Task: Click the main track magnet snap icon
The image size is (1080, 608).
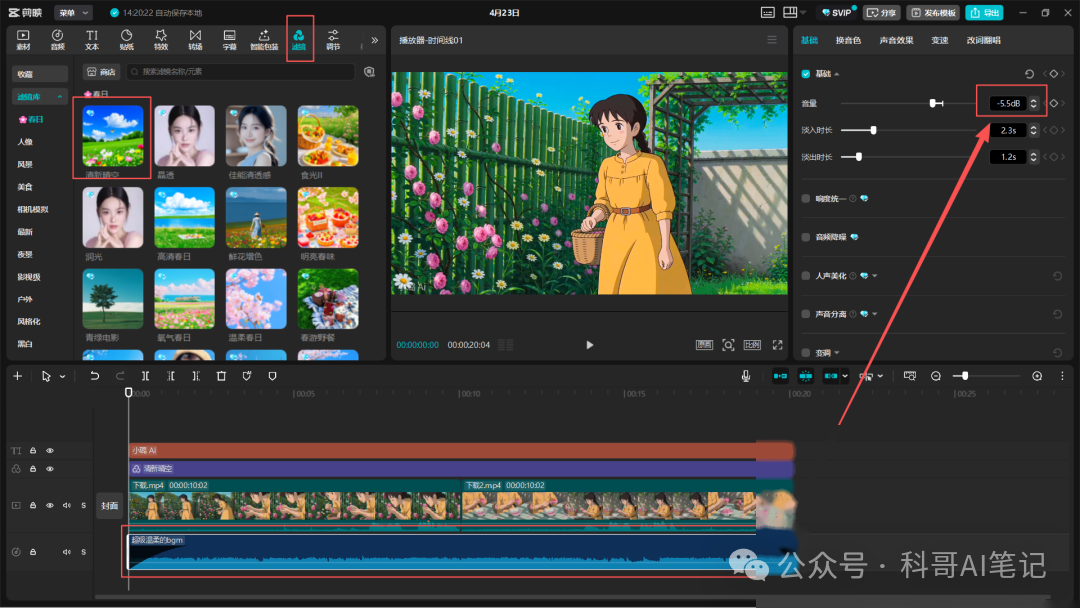Action: [780, 376]
